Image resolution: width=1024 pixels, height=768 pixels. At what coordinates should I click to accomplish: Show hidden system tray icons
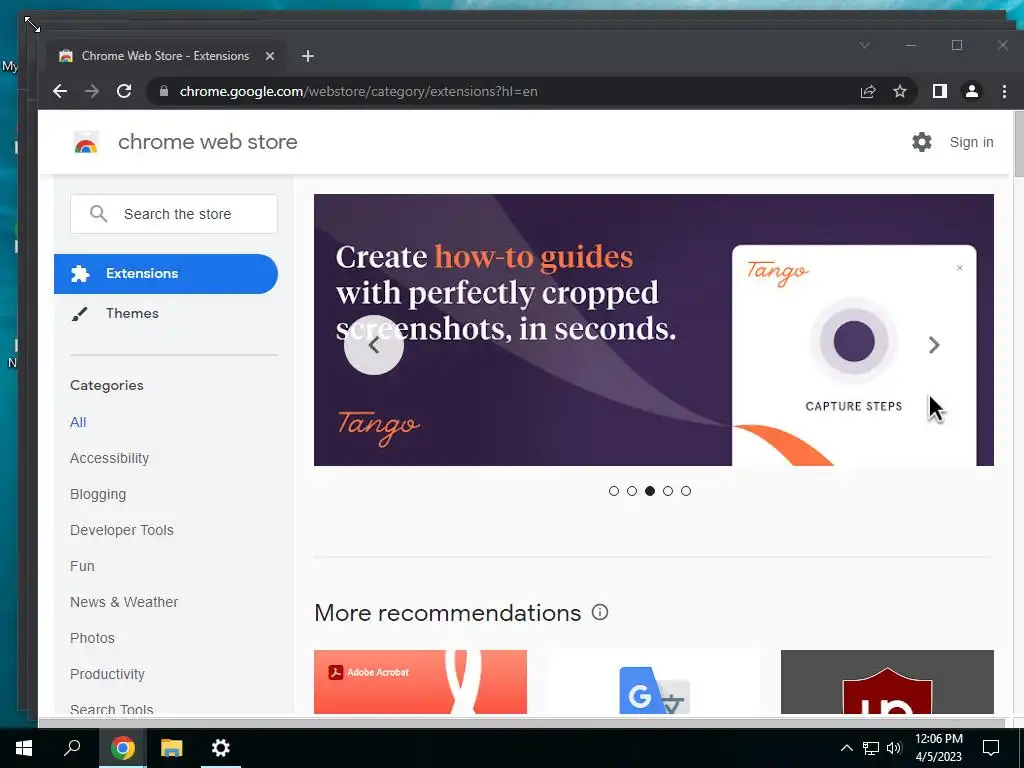[846, 748]
